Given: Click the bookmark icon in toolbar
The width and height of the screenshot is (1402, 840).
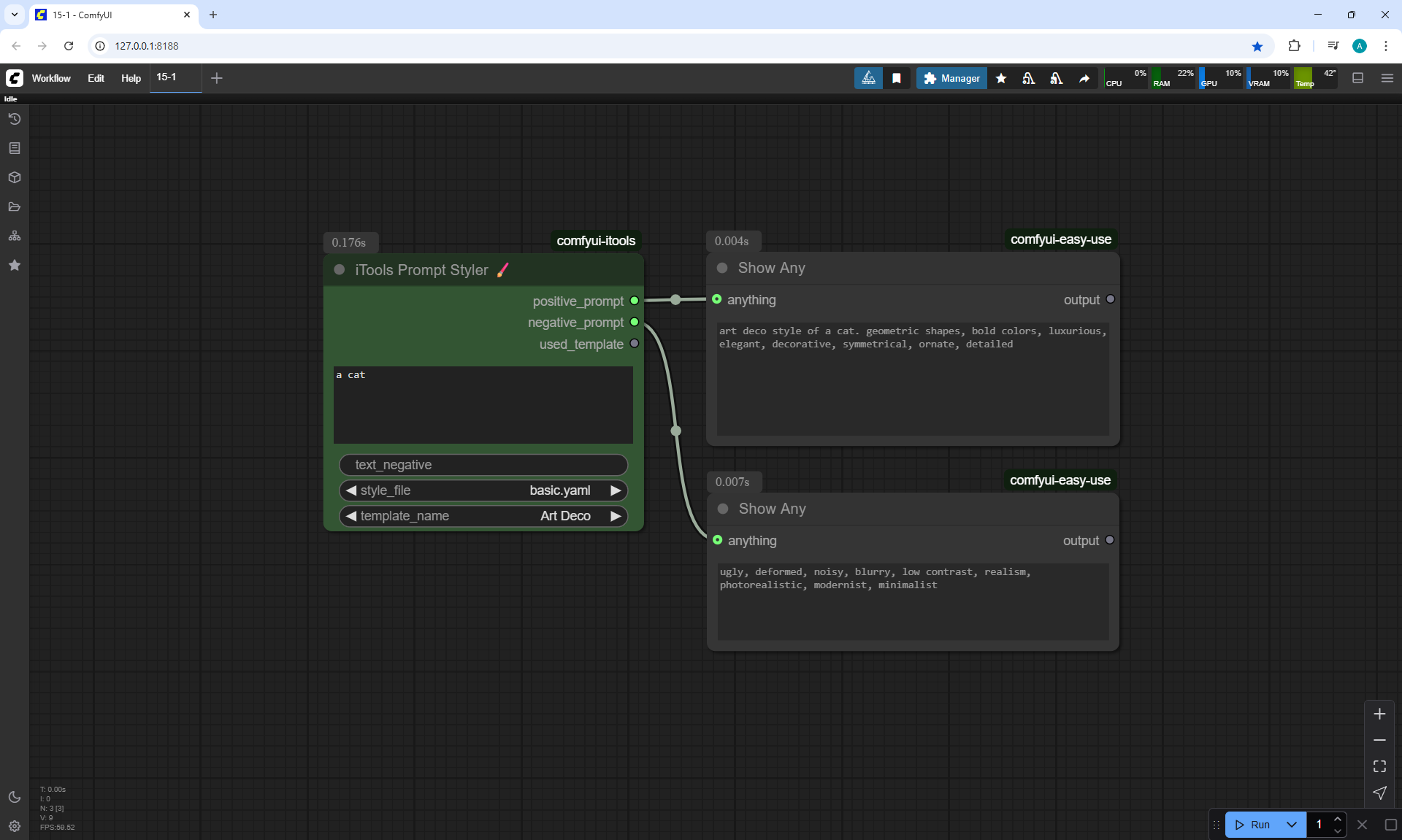Looking at the screenshot, I should click(x=897, y=78).
